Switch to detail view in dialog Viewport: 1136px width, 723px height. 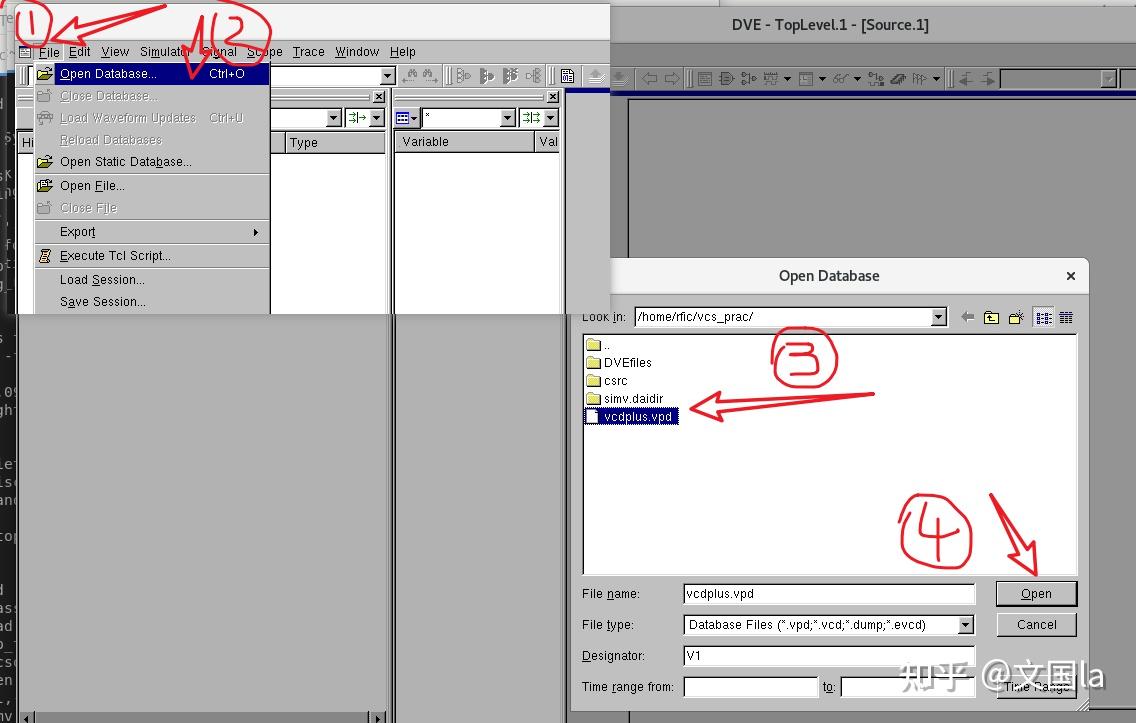coord(1066,317)
